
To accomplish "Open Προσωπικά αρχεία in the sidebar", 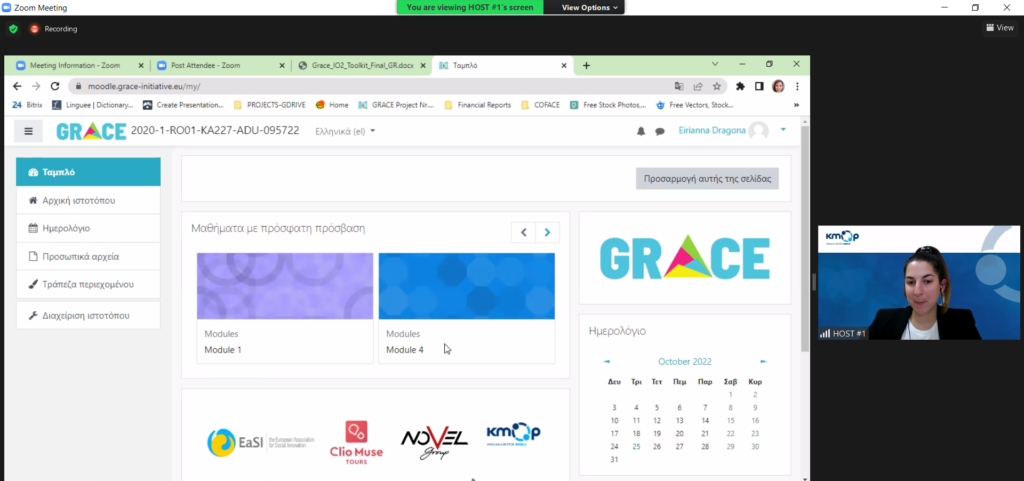I will click(x=88, y=256).
